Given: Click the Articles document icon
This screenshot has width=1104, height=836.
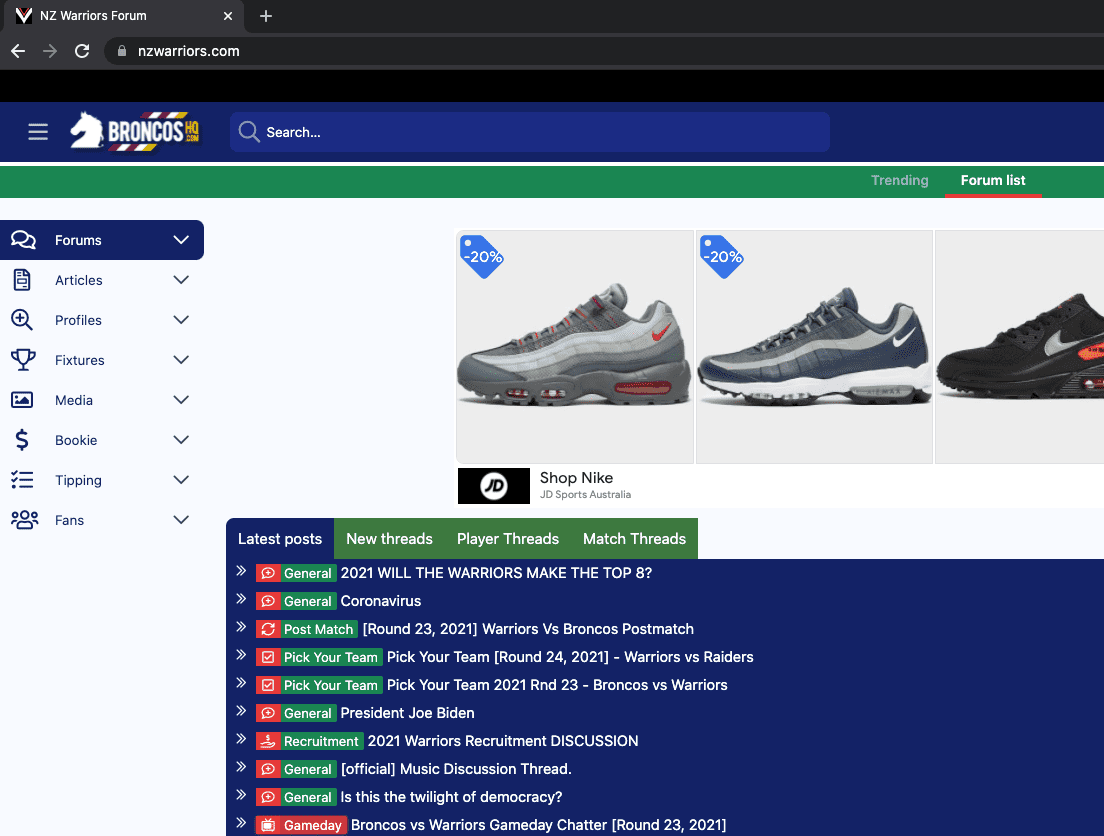Looking at the screenshot, I should (x=22, y=280).
